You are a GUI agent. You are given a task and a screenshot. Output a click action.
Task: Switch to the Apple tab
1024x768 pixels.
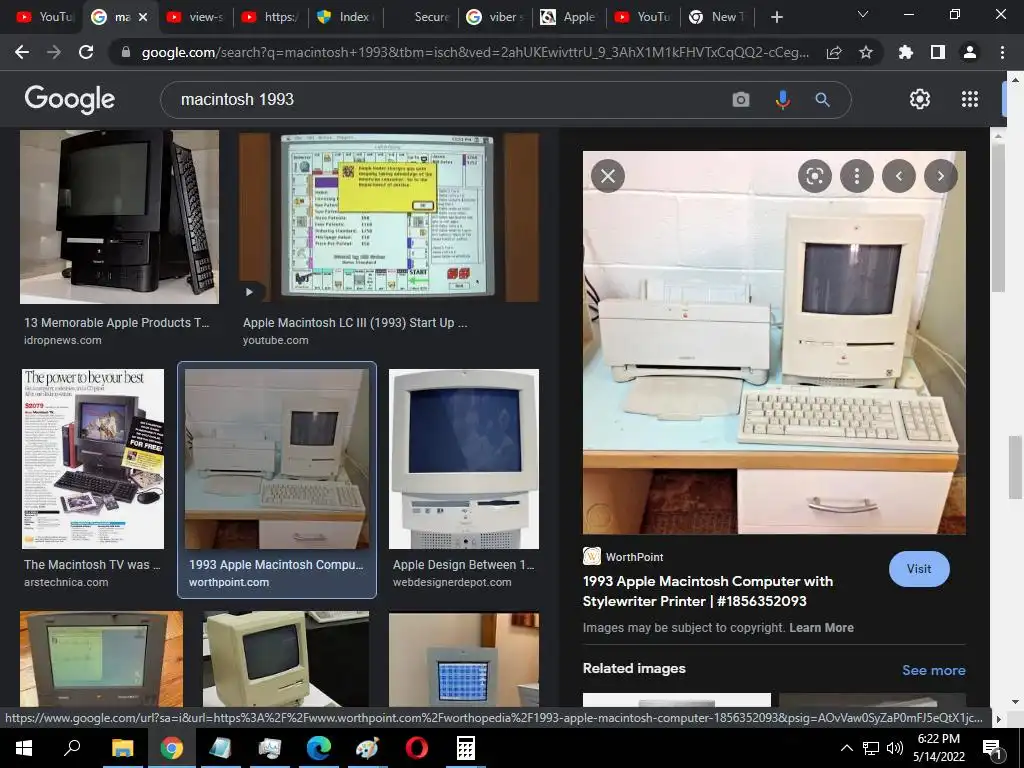click(568, 17)
